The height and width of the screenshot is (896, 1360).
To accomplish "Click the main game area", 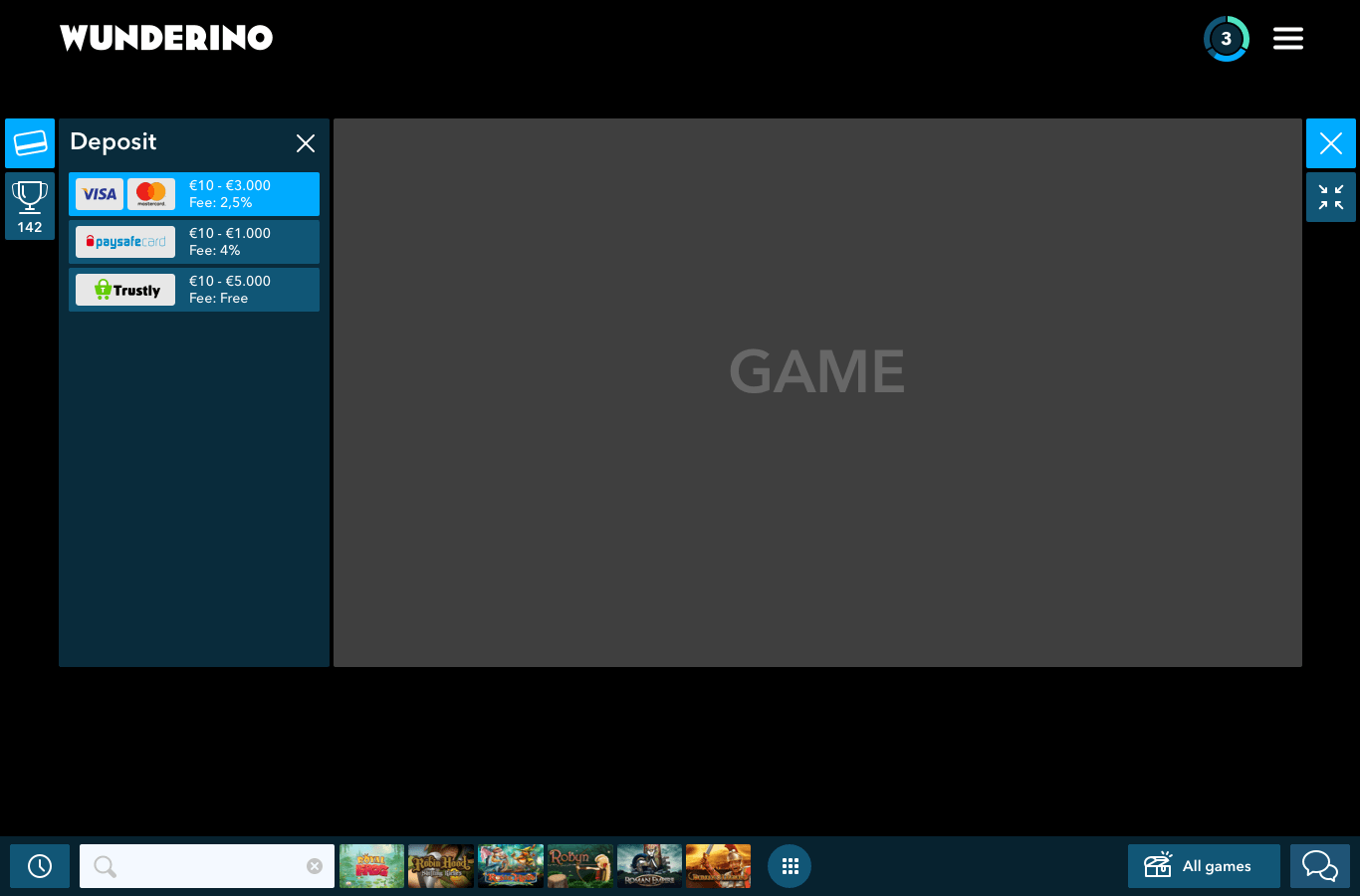I will (817, 393).
